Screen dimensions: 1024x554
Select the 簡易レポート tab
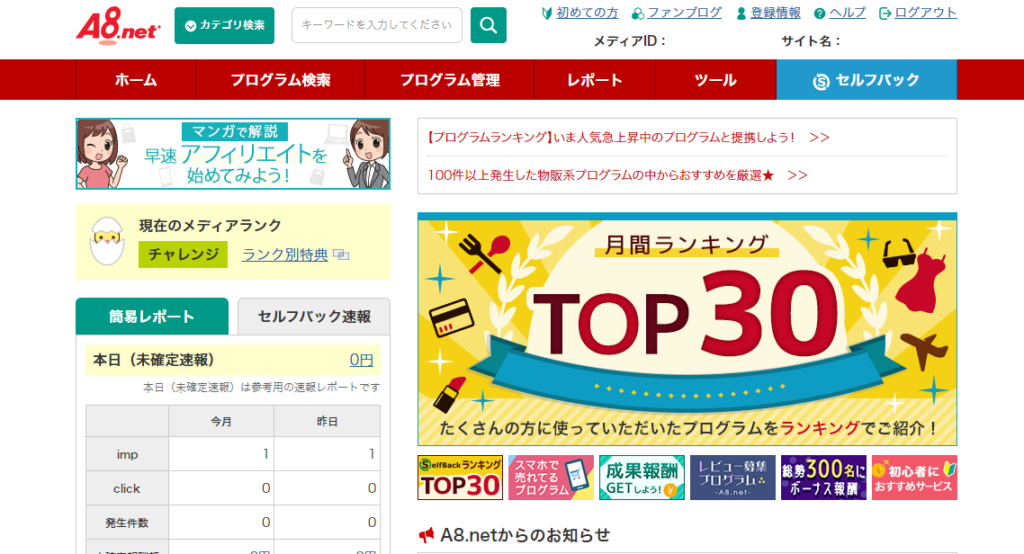[x=152, y=317]
